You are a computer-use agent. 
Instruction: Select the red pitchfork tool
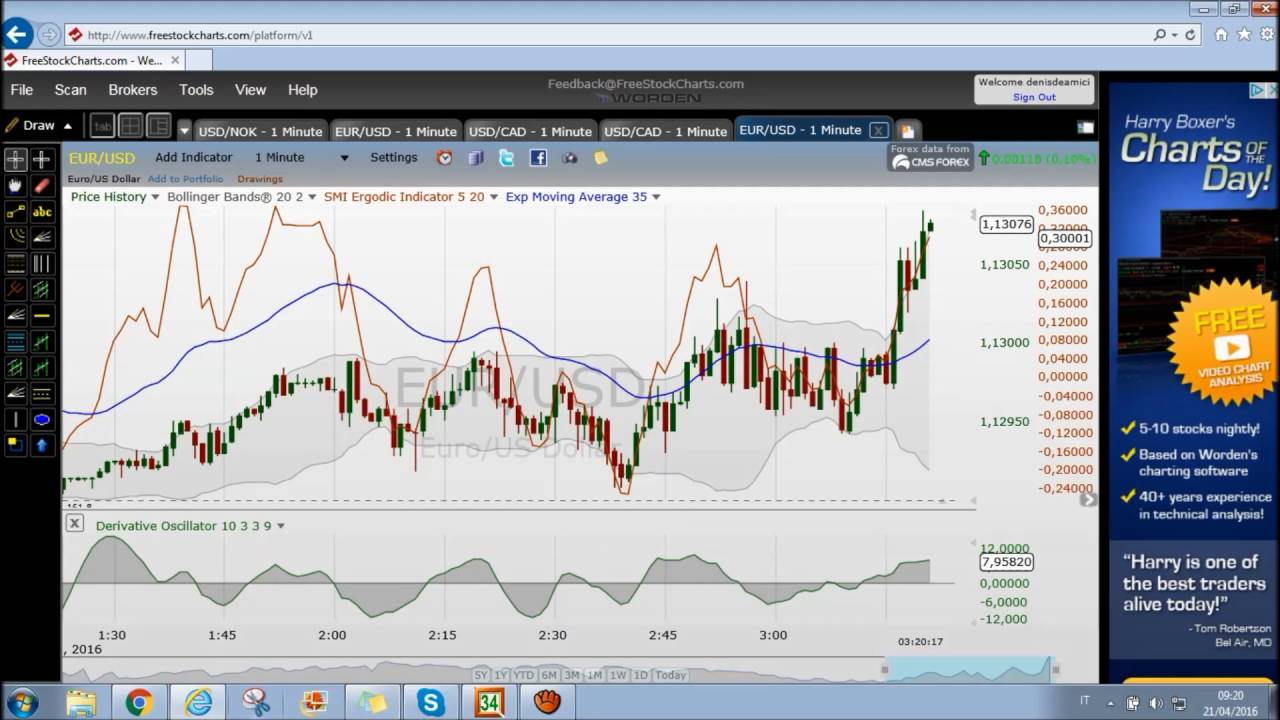pyautogui.click(x=16, y=289)
